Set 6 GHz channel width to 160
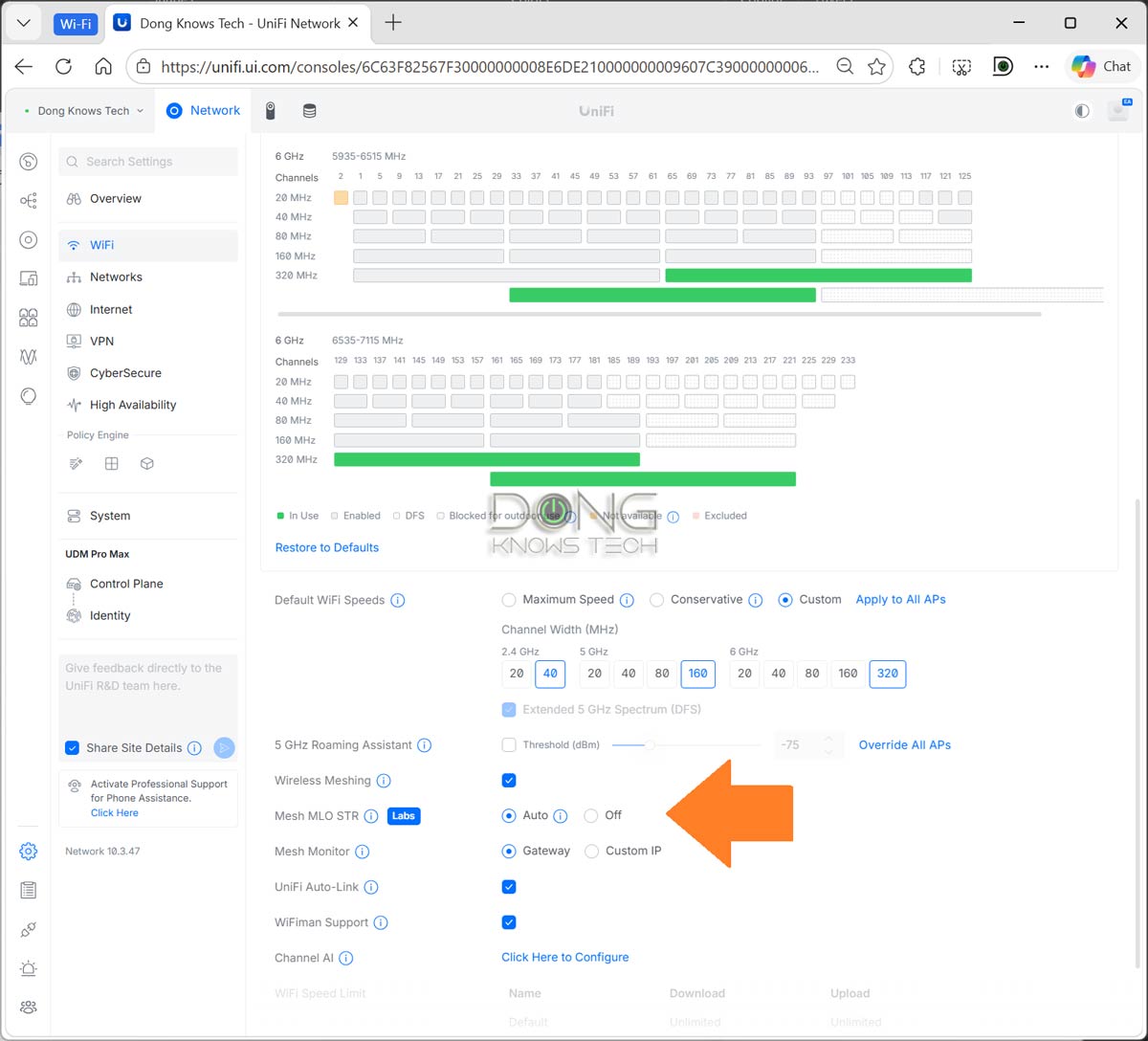 click(848, 674)
